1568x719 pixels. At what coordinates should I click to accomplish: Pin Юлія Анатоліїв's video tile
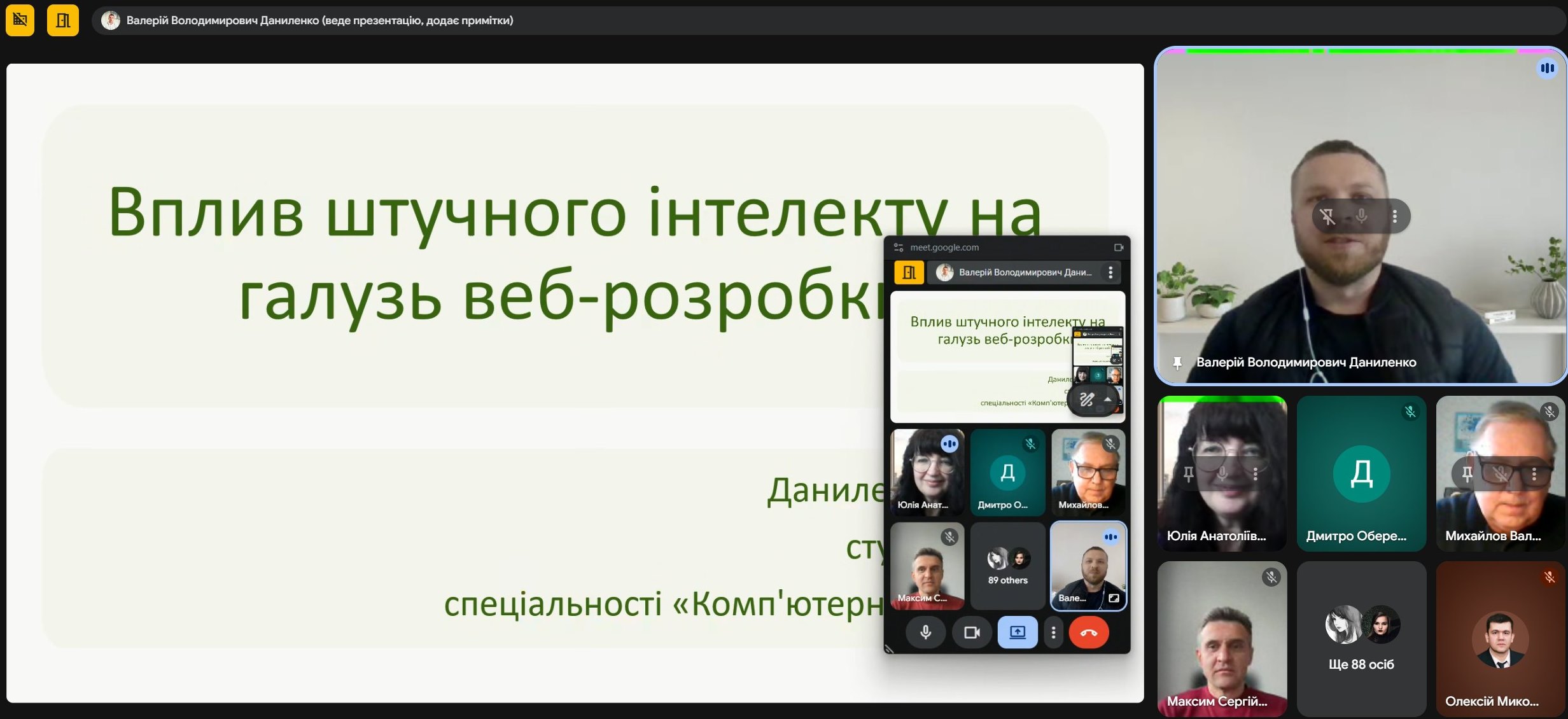[1188, 473]
